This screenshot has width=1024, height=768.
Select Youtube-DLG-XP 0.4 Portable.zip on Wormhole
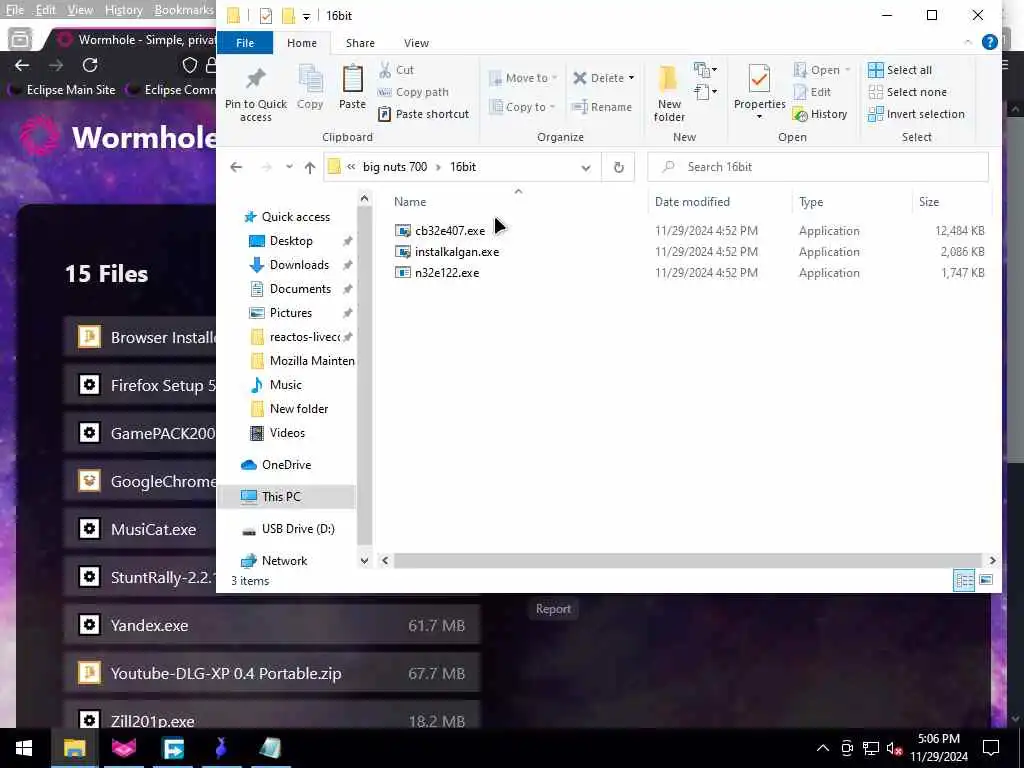(272, 673)
